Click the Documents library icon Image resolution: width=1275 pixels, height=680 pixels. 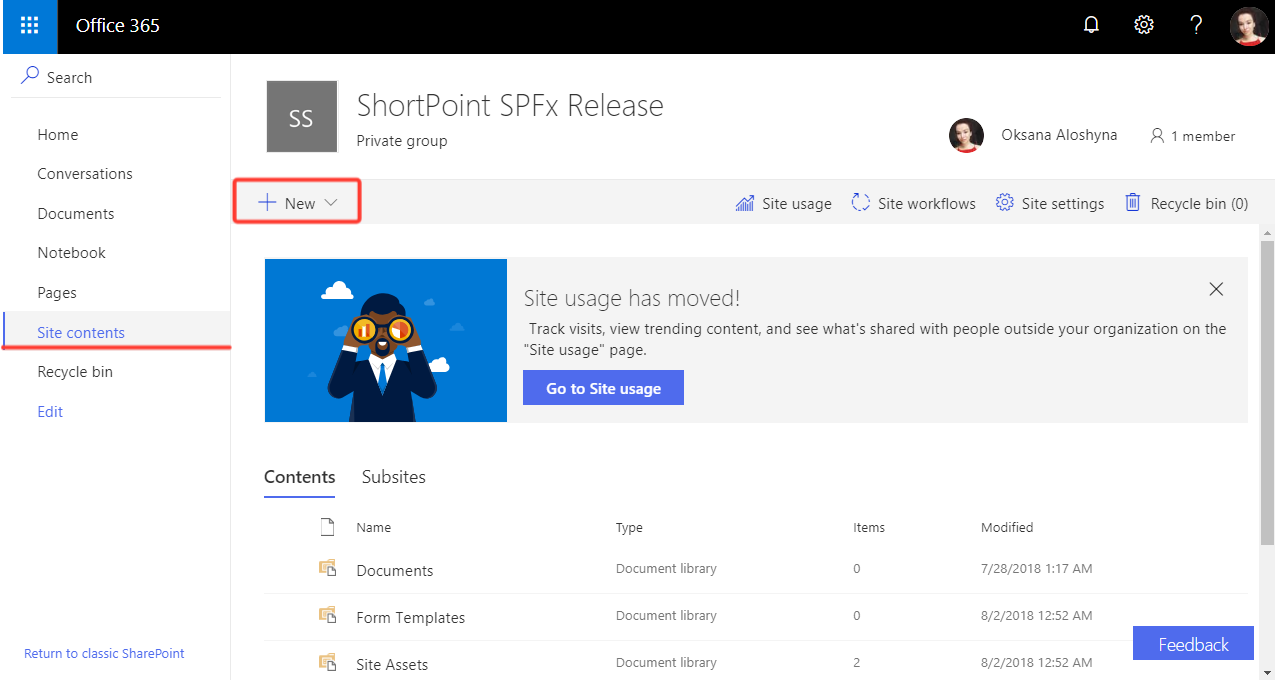[x=327, y=567]
